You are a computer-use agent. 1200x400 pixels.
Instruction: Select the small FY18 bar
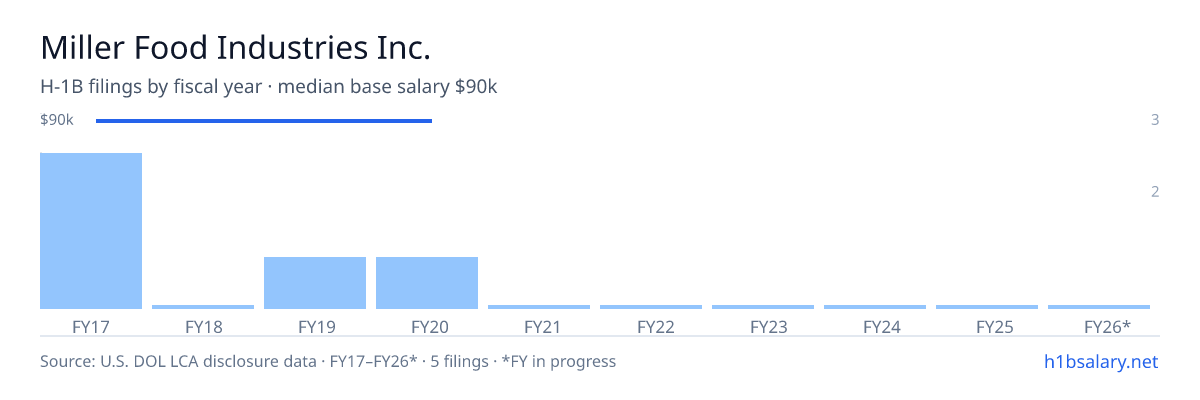tap(203, 307)
